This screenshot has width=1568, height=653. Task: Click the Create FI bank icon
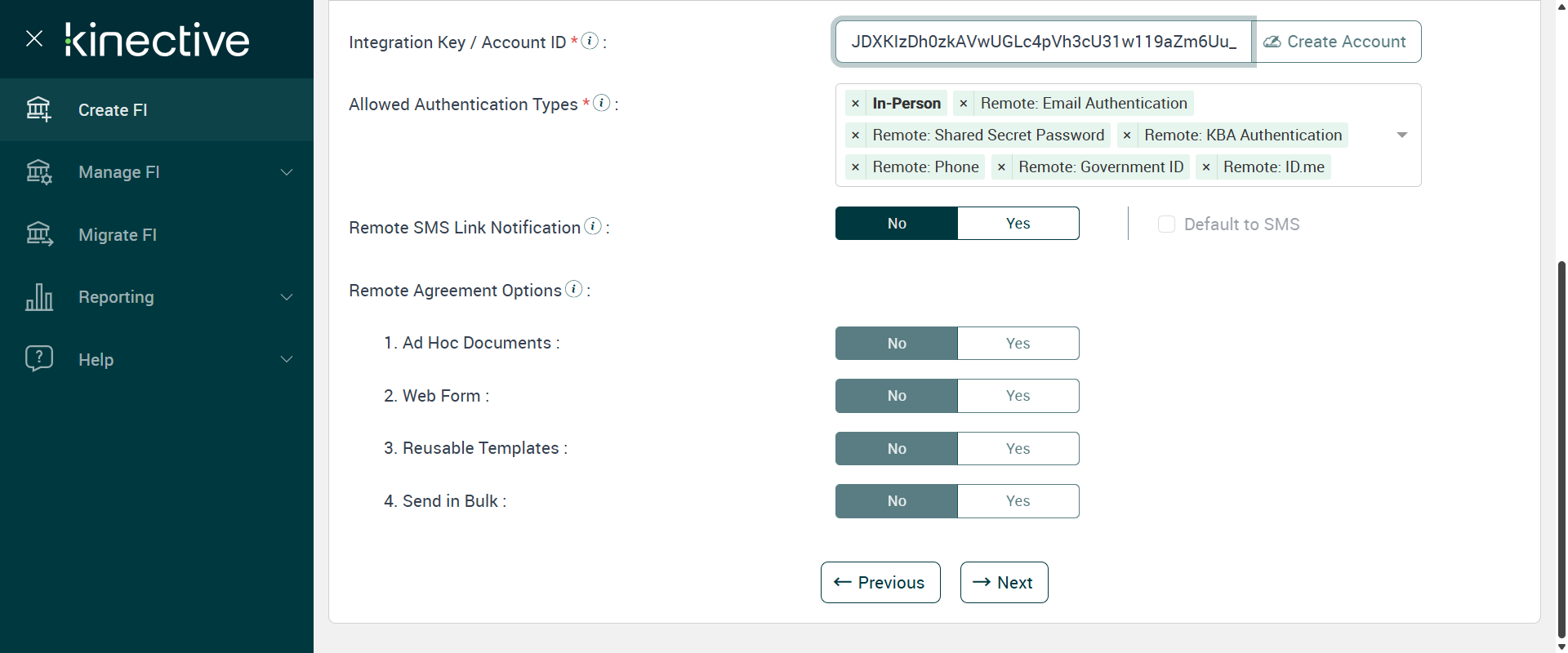(38, 109)
